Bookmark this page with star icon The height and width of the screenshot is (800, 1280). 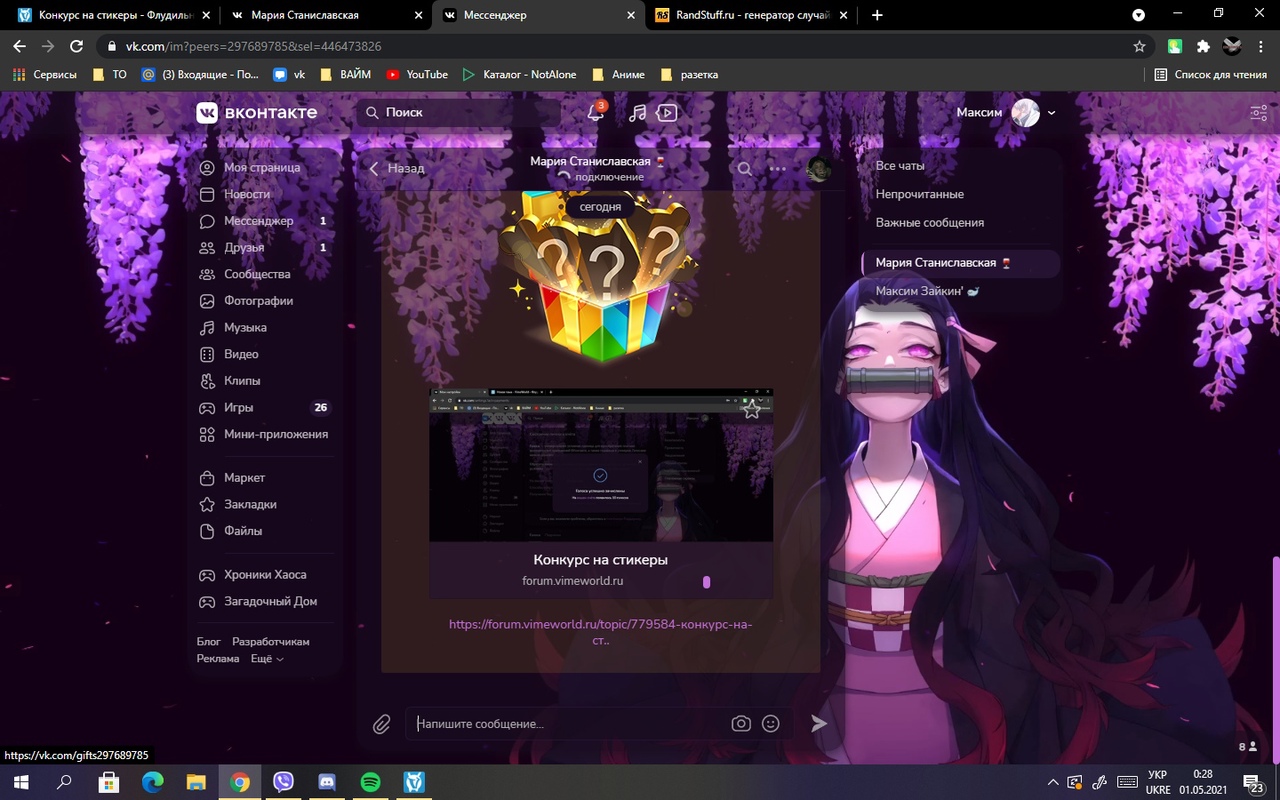1139,46
